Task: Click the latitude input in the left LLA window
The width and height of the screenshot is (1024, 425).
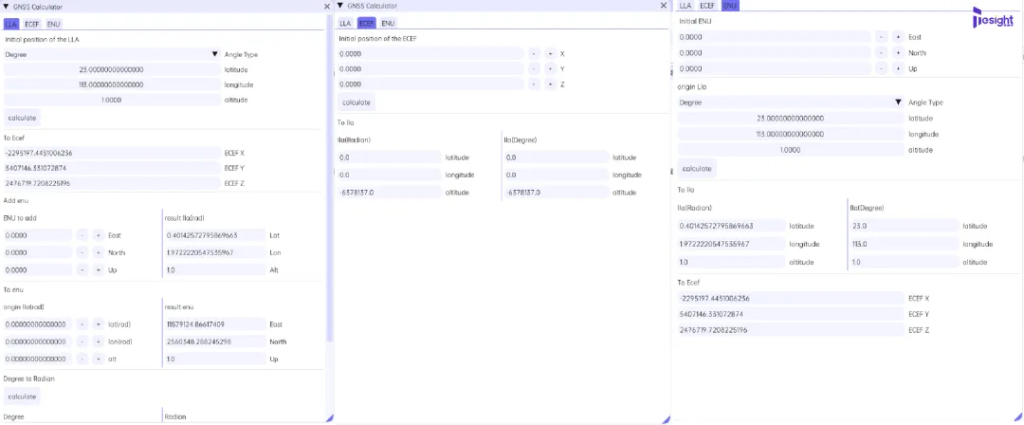Action: (112, 69)
